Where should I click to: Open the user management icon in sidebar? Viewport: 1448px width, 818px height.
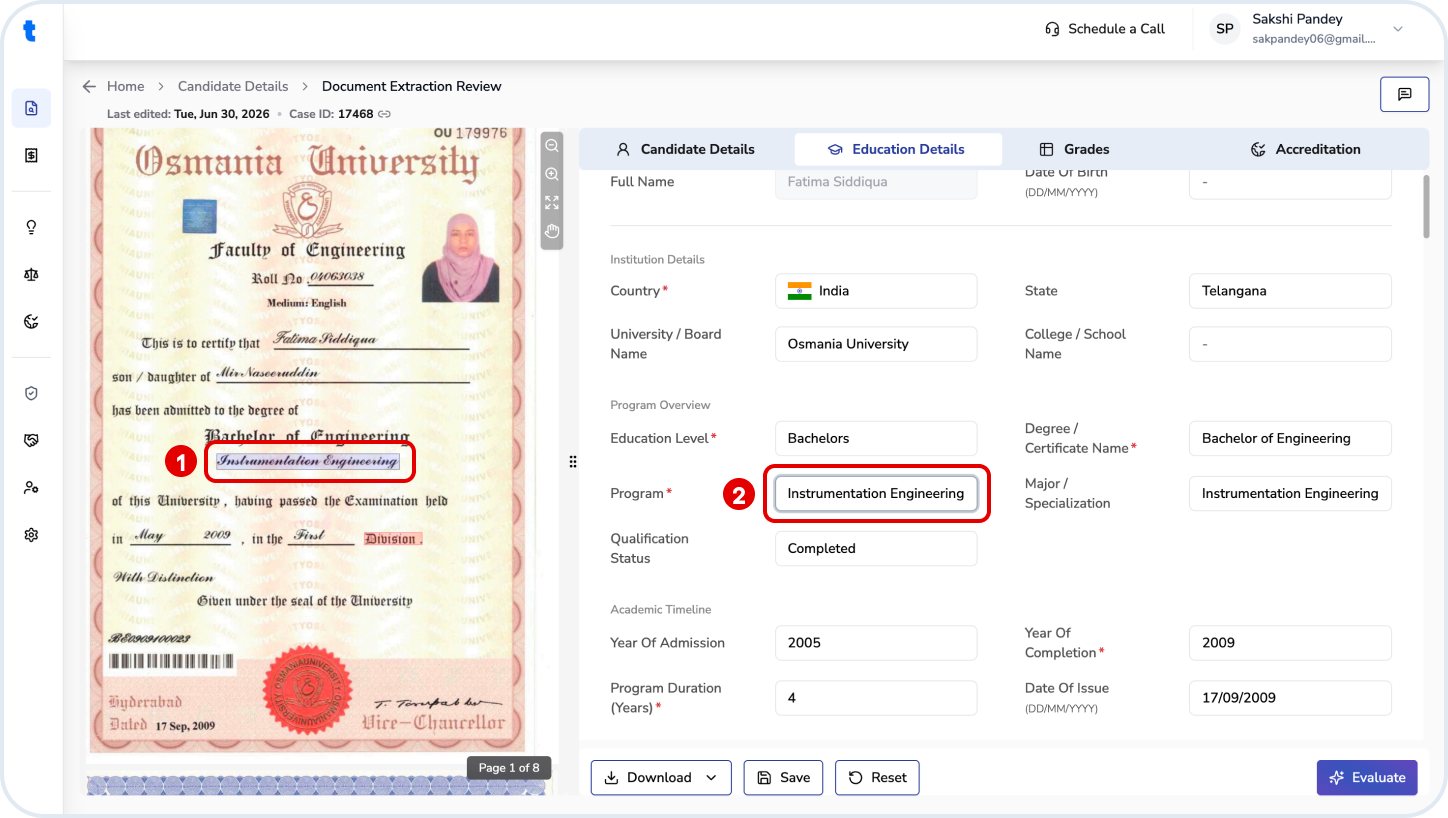(x=31, y=487)
